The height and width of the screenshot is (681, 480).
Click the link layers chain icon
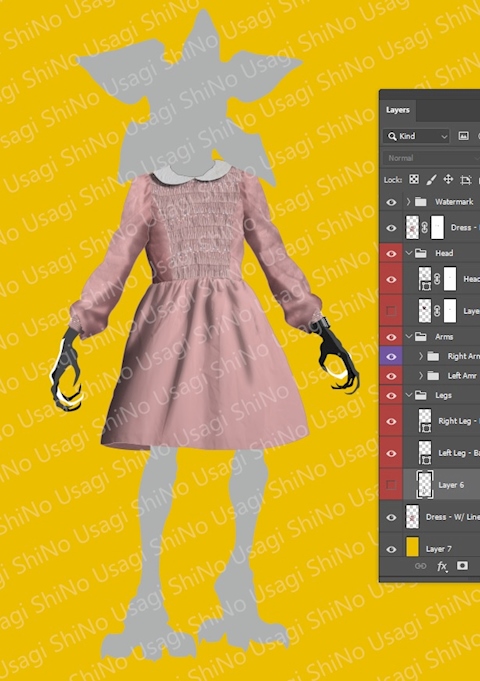tap(420, 566)
